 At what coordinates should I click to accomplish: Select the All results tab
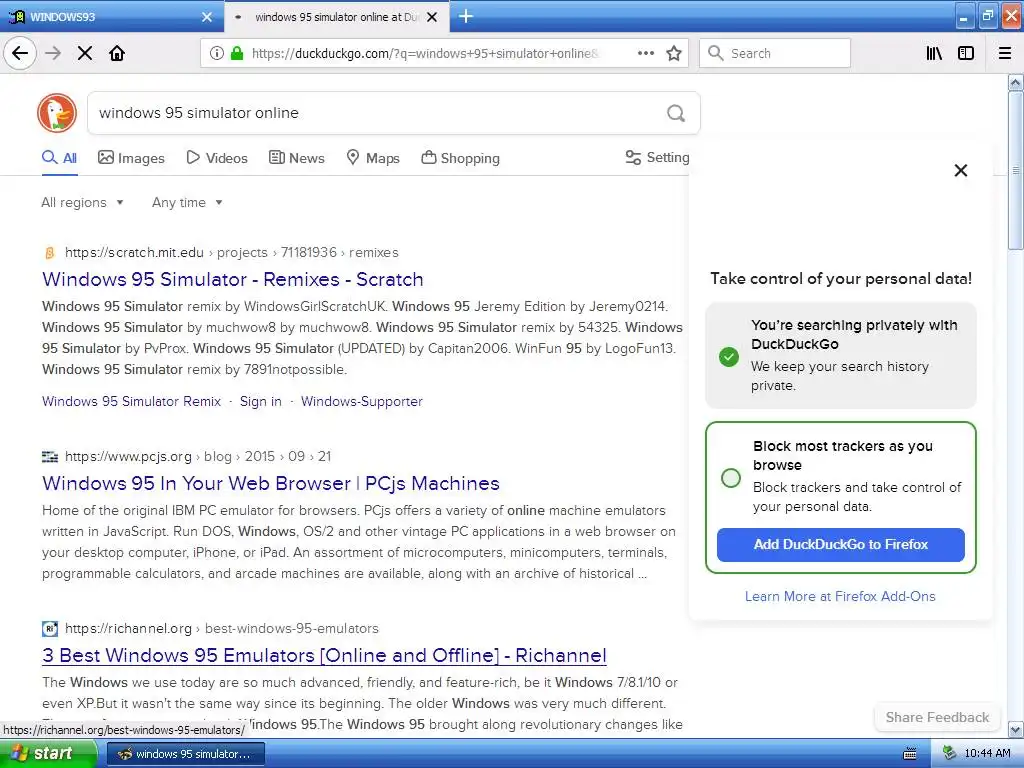[59, 157]
